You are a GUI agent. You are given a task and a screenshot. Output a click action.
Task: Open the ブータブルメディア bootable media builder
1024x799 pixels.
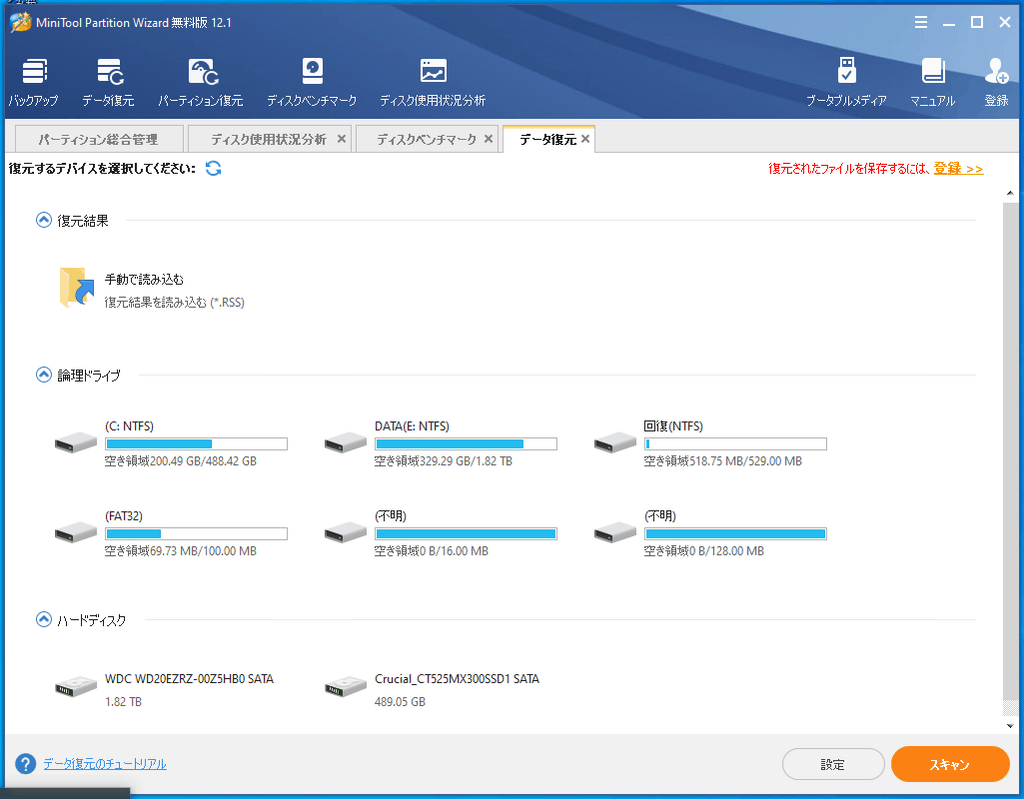(x=846, y=82)
